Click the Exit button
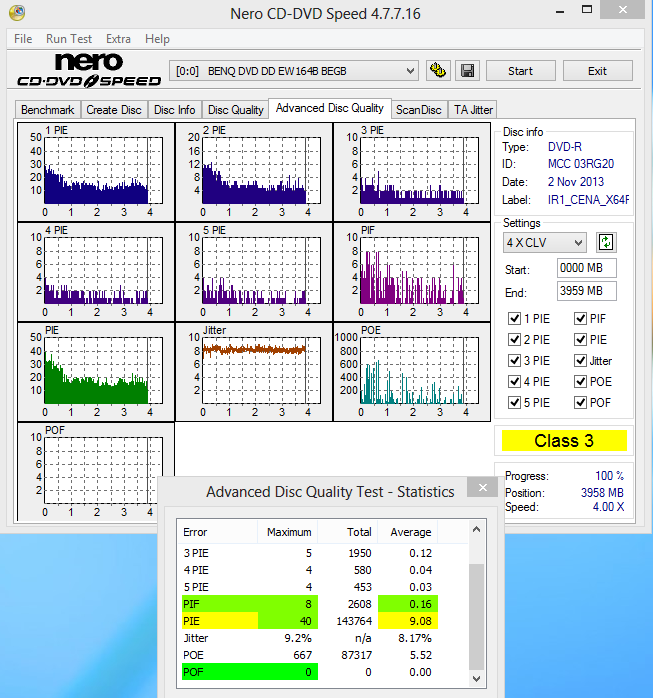The image size is (653, 698). [x=597, y=71]
